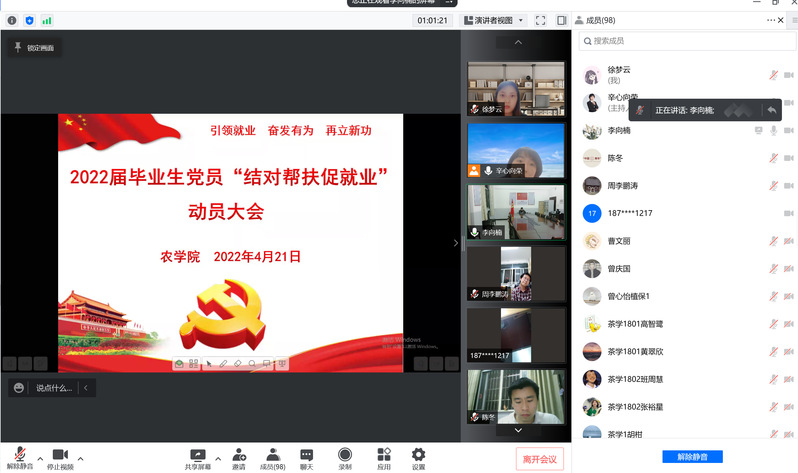Click the 离开会议 leave meeting button

(539, 459)
